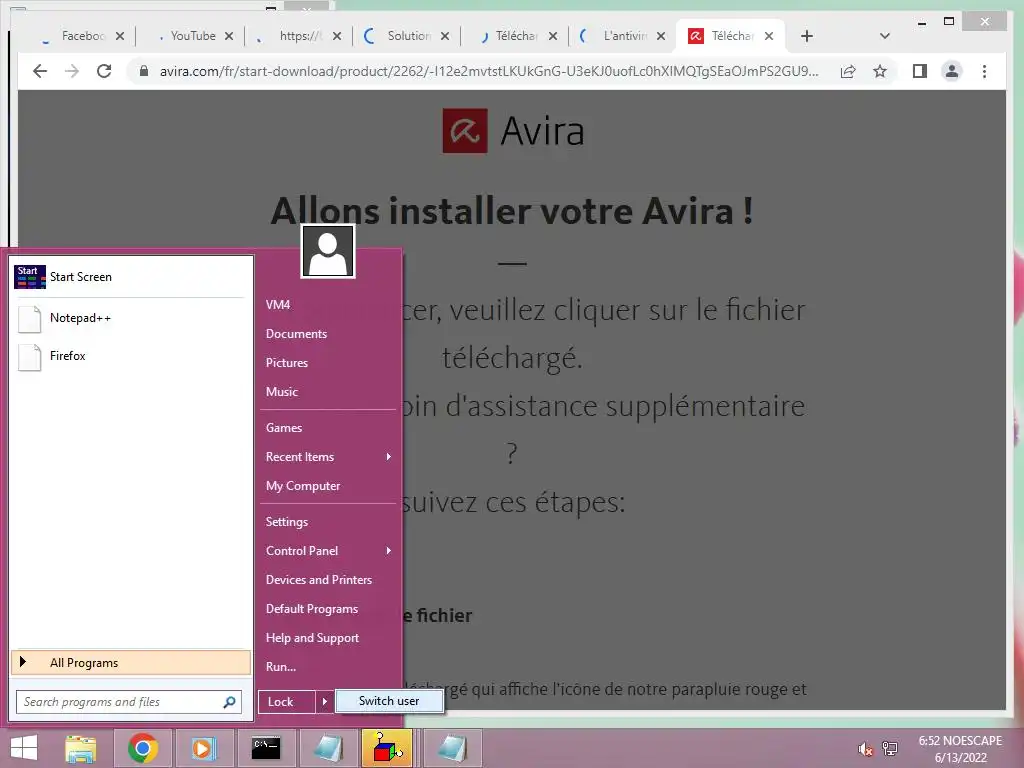This screenshot has height=768, width=1024.
Task: Open File Explorer from taskbar
Action: point(81,748)
